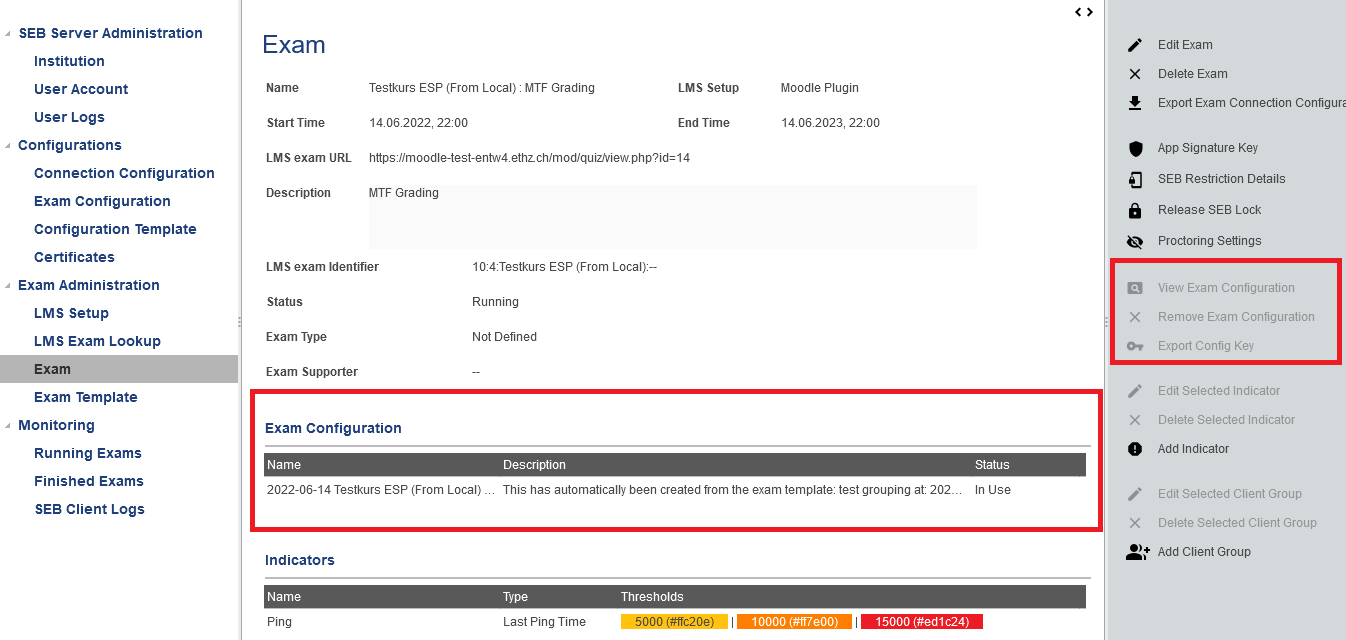
Task: Click the Add Indicator exclamation icon
Action: pyautogui.click(x=1135, y=449)
